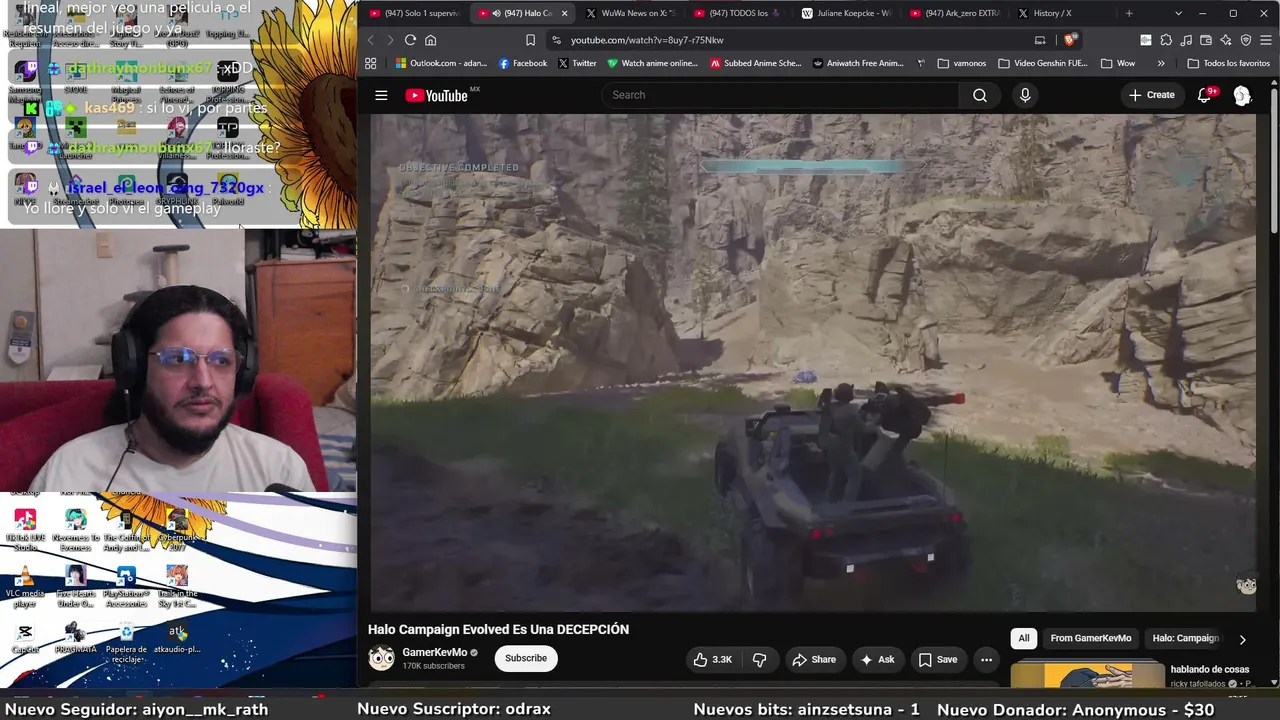Open Subbed Anime Sche bookmark
Image resolution: width=1280 pixels, height=720 pixels.
point(755,63)
